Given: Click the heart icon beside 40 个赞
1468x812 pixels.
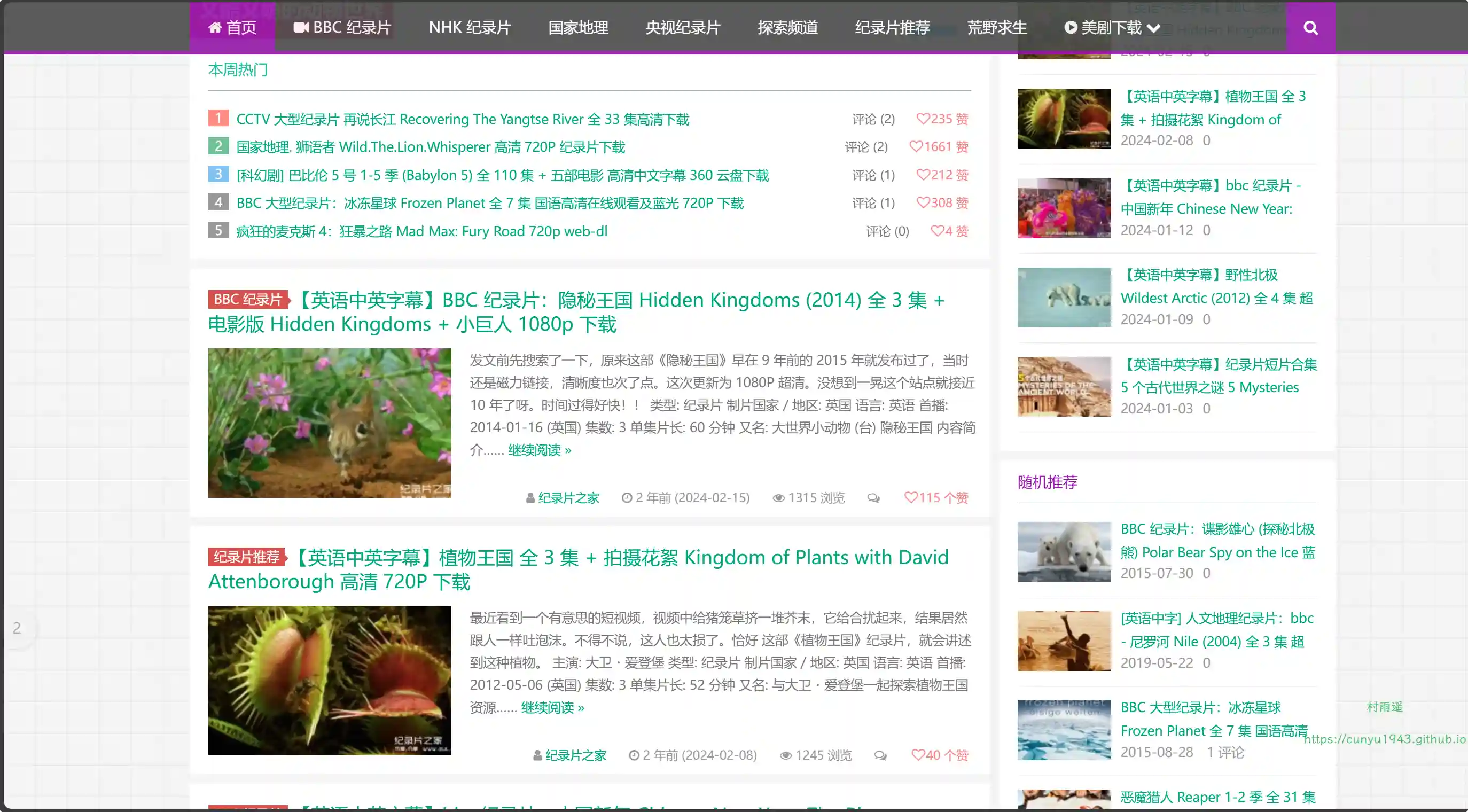Looking at the screenshot, I should pyautogui.click(x=918, y=754).
